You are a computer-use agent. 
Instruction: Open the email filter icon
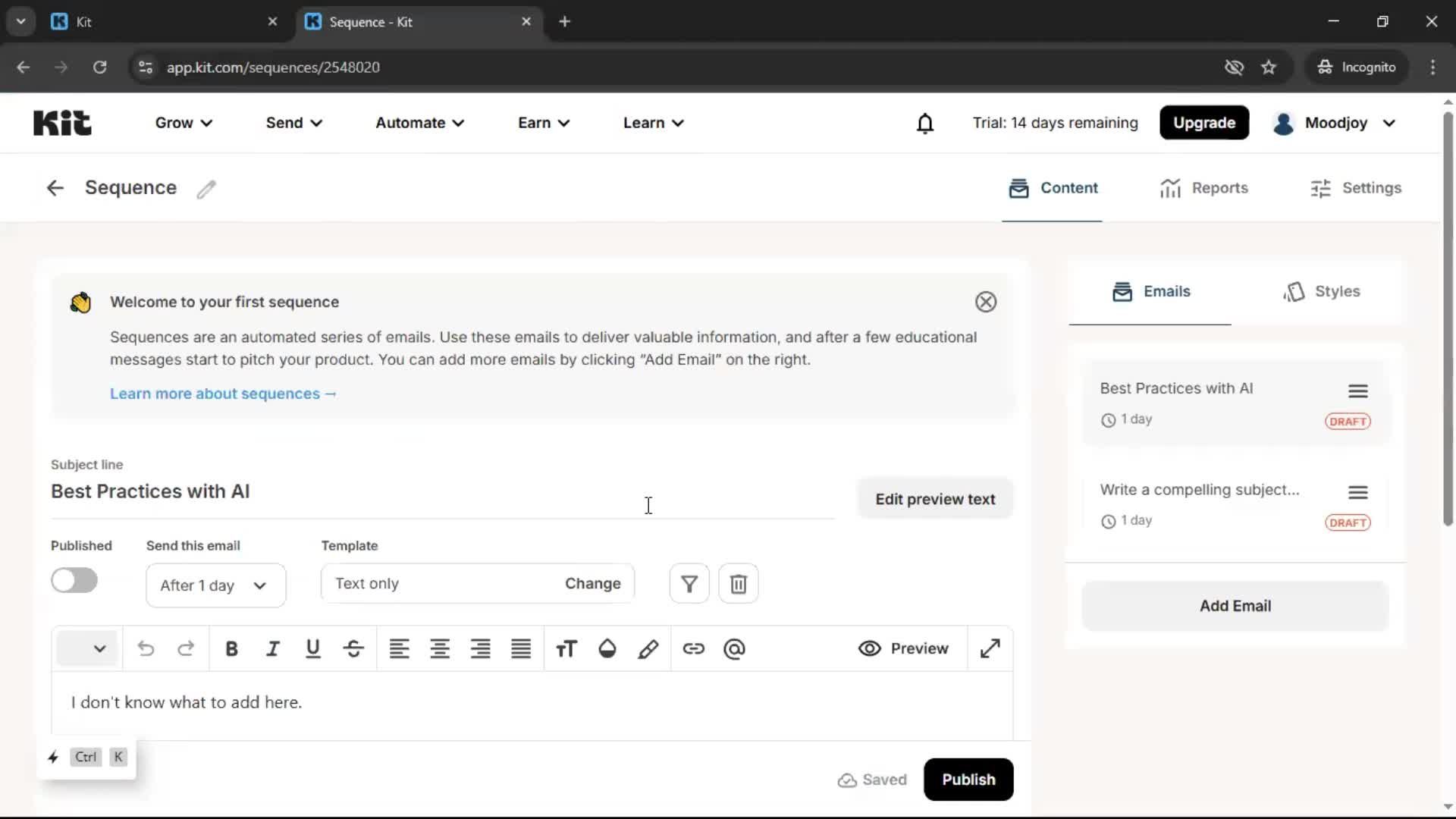(689, 583)
